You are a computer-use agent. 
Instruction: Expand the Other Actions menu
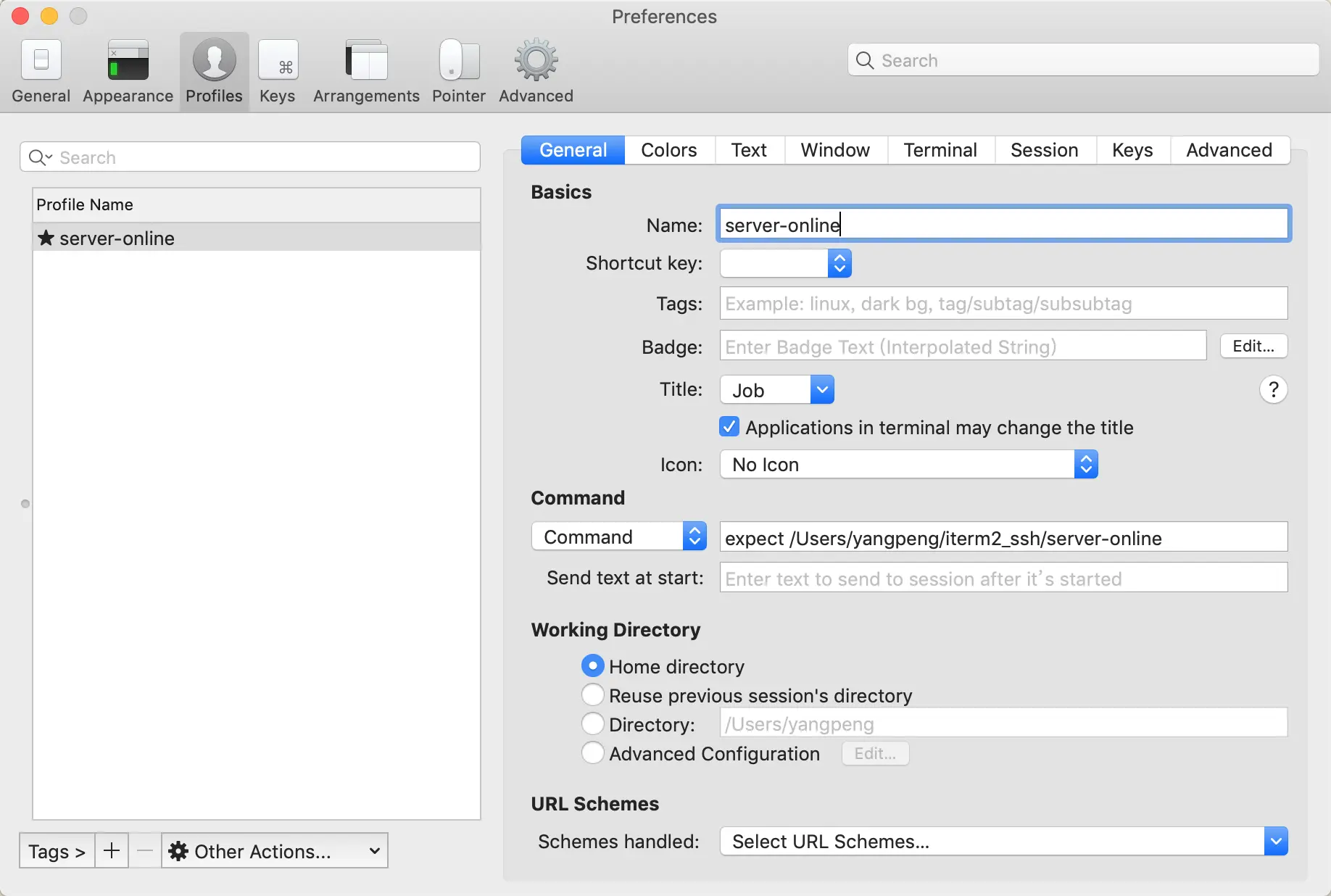pyautogui.click(x=275, y=850)
